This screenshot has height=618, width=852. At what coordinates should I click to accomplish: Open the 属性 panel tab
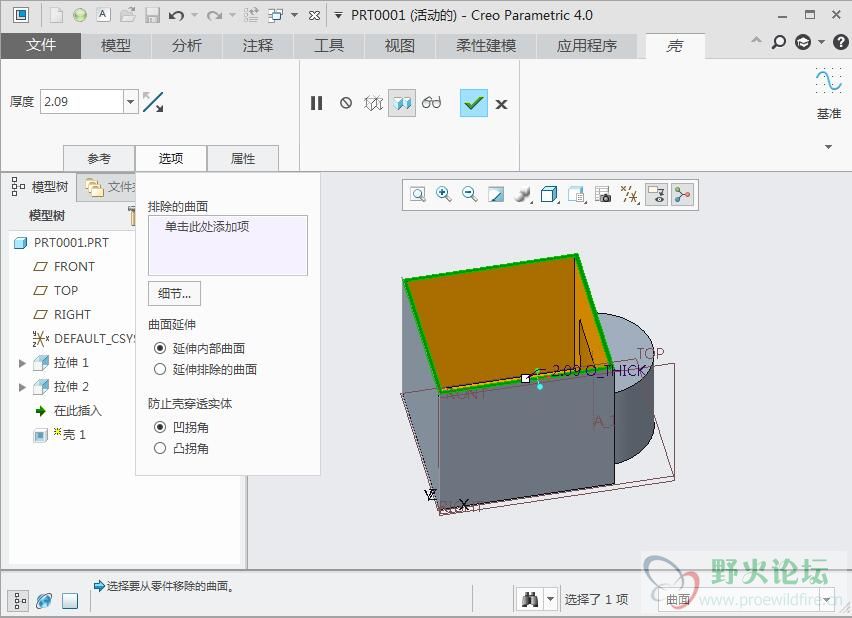[243, 158]
